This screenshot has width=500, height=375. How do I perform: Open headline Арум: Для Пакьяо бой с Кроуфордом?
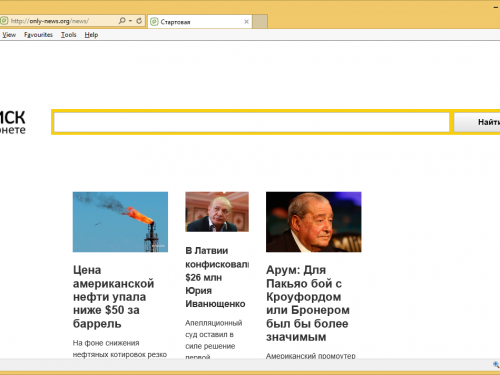pos(308,303)
